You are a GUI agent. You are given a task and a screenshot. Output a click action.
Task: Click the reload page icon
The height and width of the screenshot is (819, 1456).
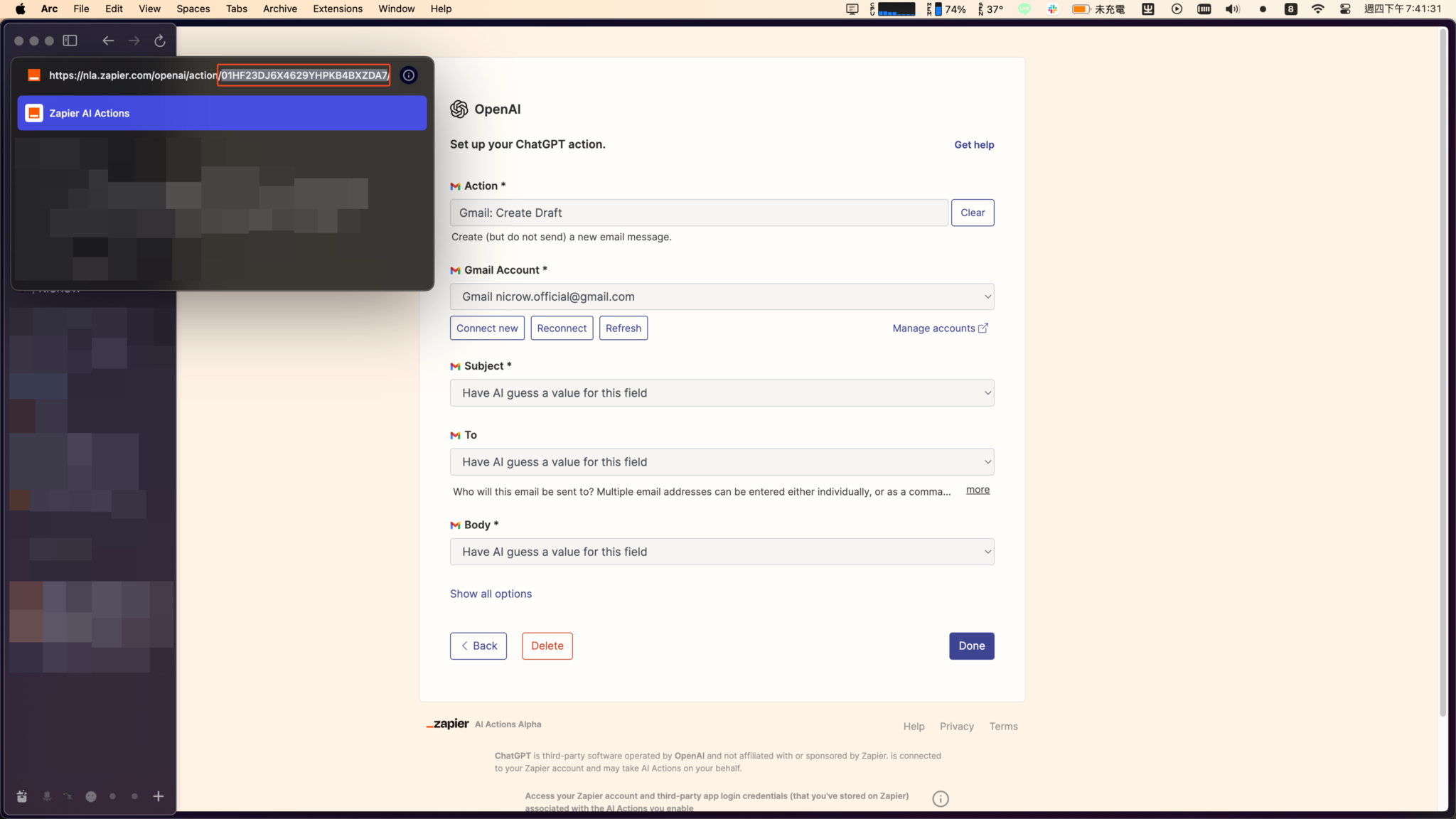click(x=160, y=41)
